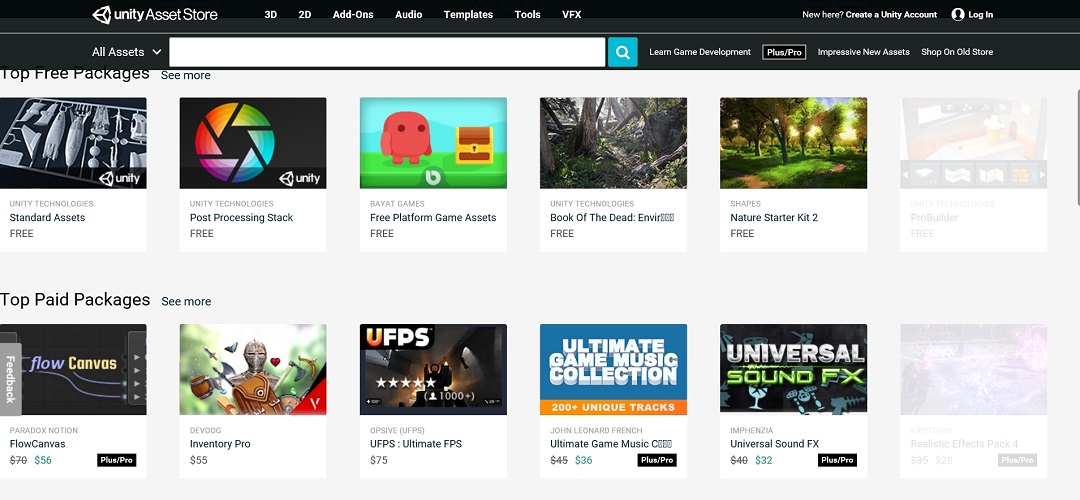Click Plus/Pro badge on FlowCanvas card

coord(116,460)
